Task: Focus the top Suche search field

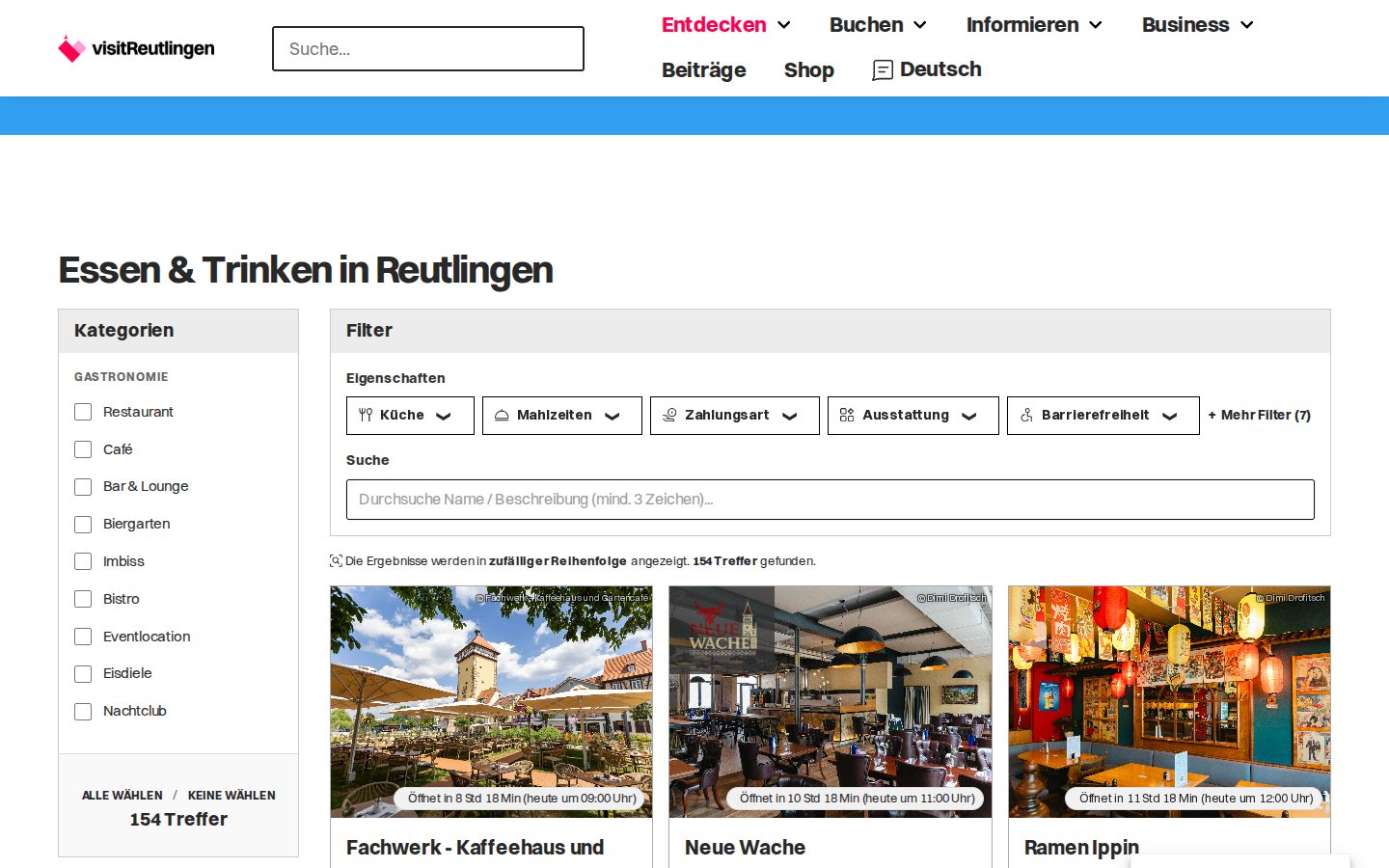Action: click(428, 48)
